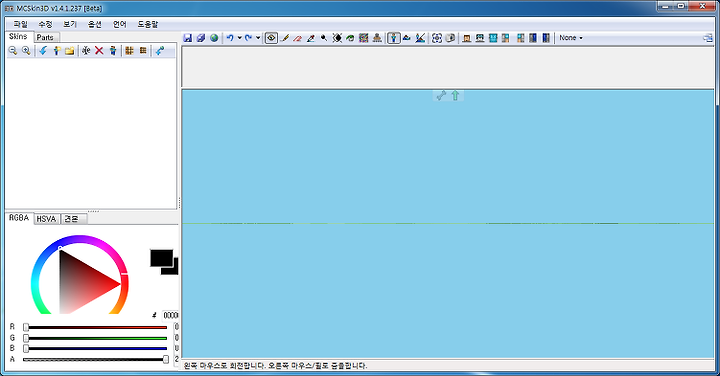The image size is (720, 376).
Task: Clone the selected skin
Action: pos(112,51)
